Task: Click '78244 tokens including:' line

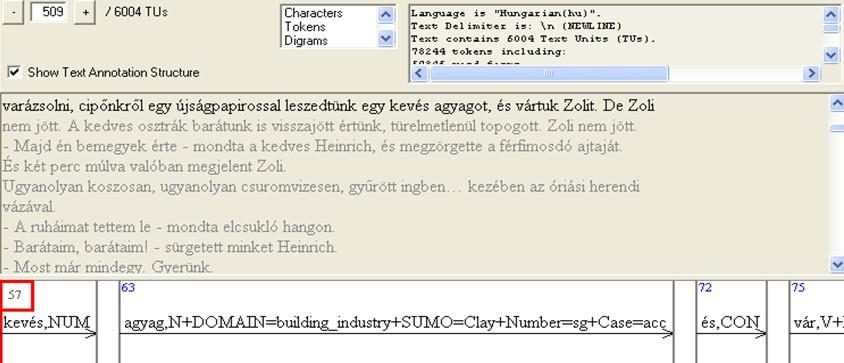Action: point(488,52)
